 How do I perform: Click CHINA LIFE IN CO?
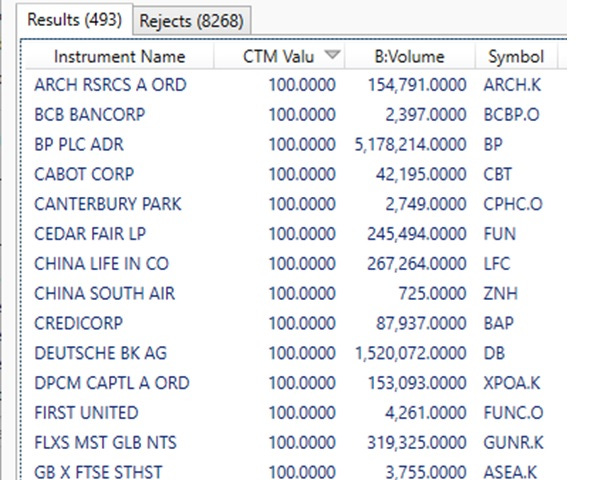pos(101,264)
